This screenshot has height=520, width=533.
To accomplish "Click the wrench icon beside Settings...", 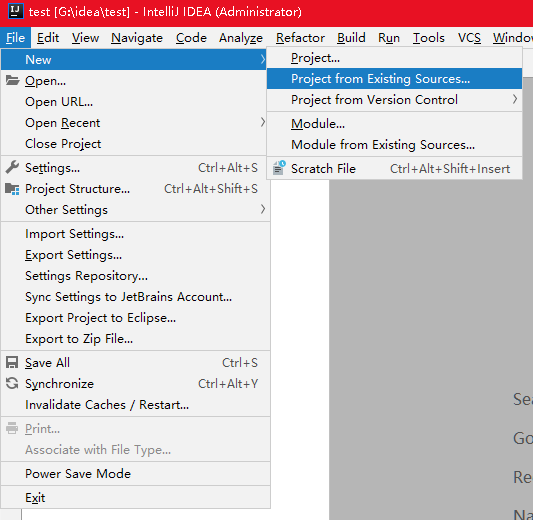I will point(12,168).
